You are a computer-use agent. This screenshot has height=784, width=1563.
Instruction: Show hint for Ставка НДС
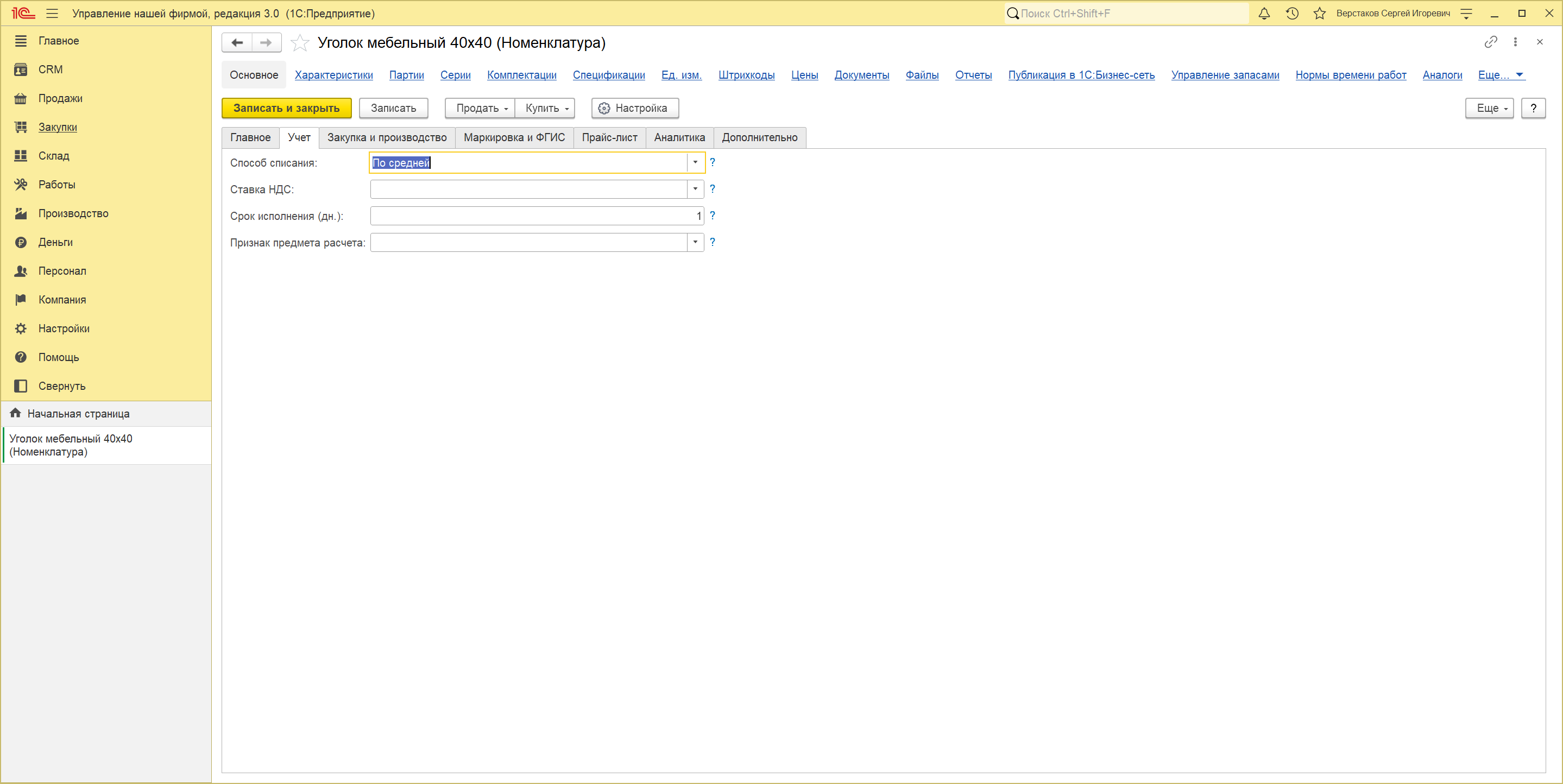(x=713, y=189)
